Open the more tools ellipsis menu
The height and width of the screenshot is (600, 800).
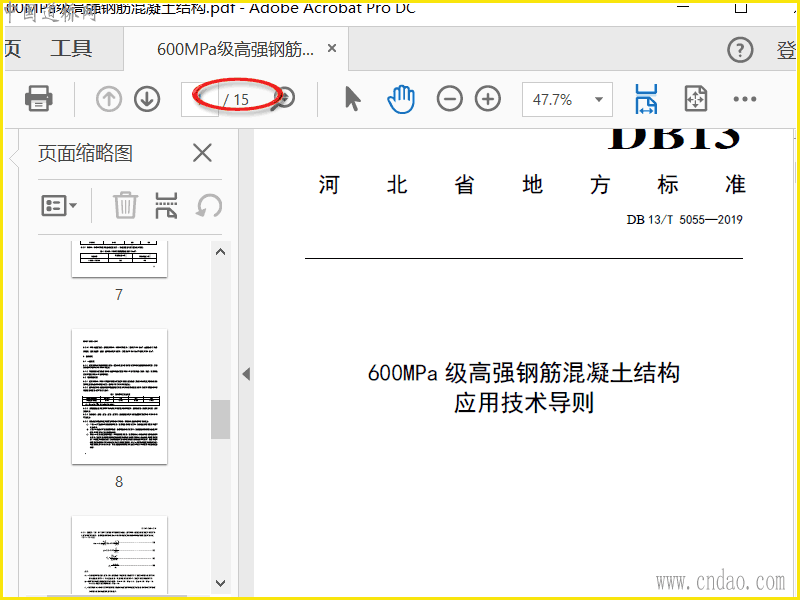coord(744,99)
